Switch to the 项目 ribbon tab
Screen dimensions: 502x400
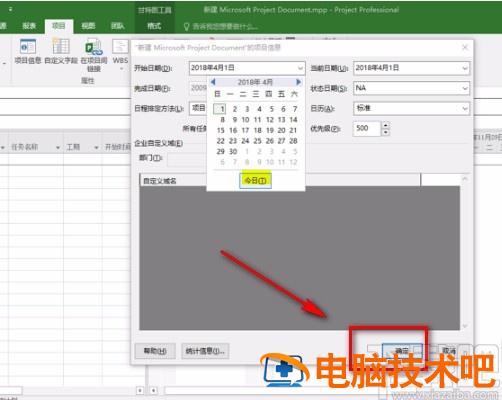(59, 26)
